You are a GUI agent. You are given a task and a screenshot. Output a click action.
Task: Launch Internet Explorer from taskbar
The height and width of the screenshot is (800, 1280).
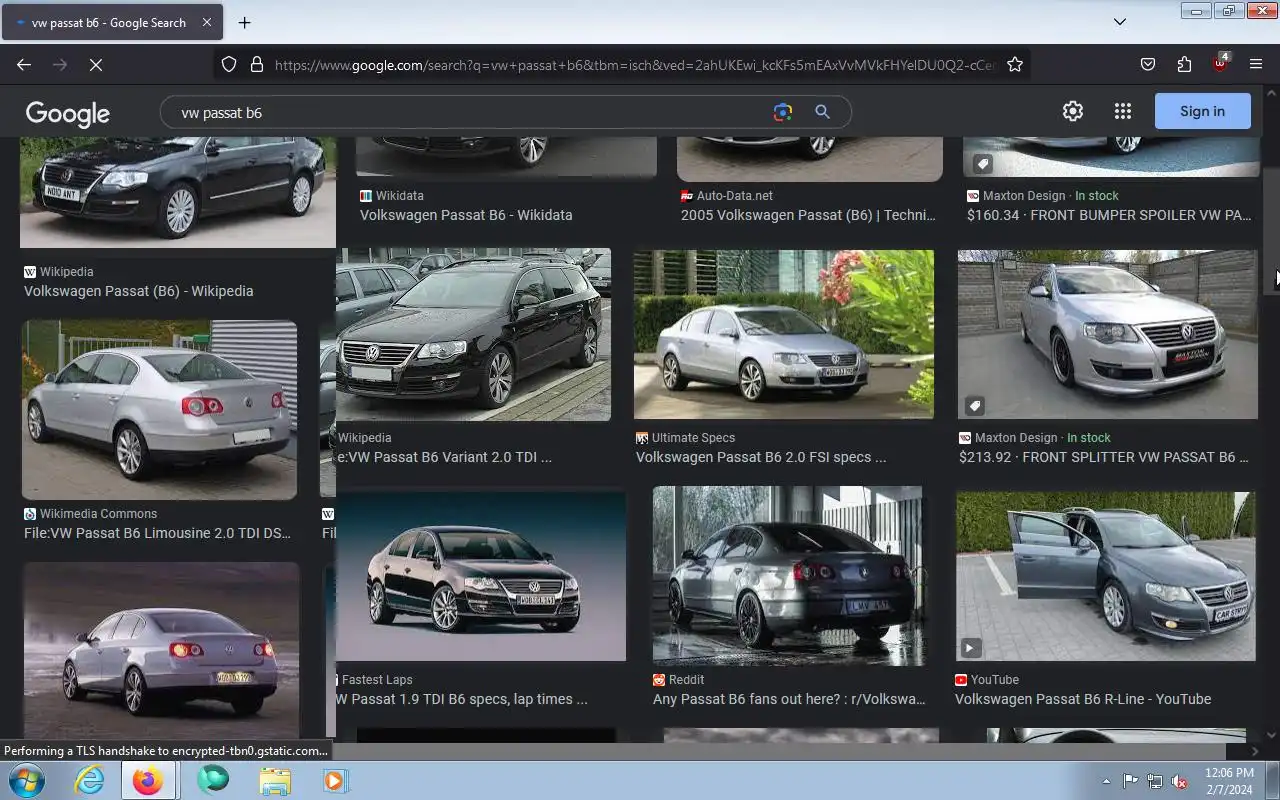(89, 780)
